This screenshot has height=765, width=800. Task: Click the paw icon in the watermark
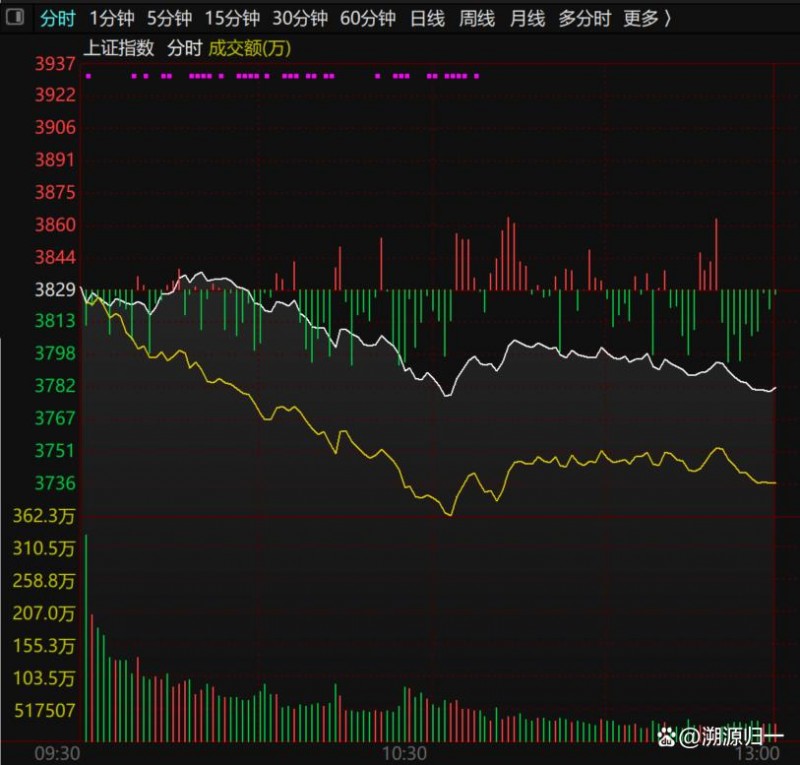click(666, 738)
